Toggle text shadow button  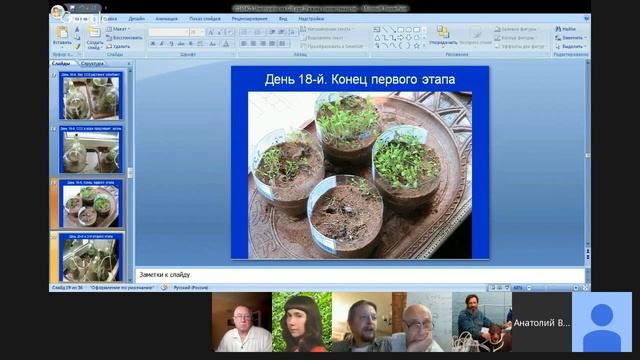click(x=190, y=44)
